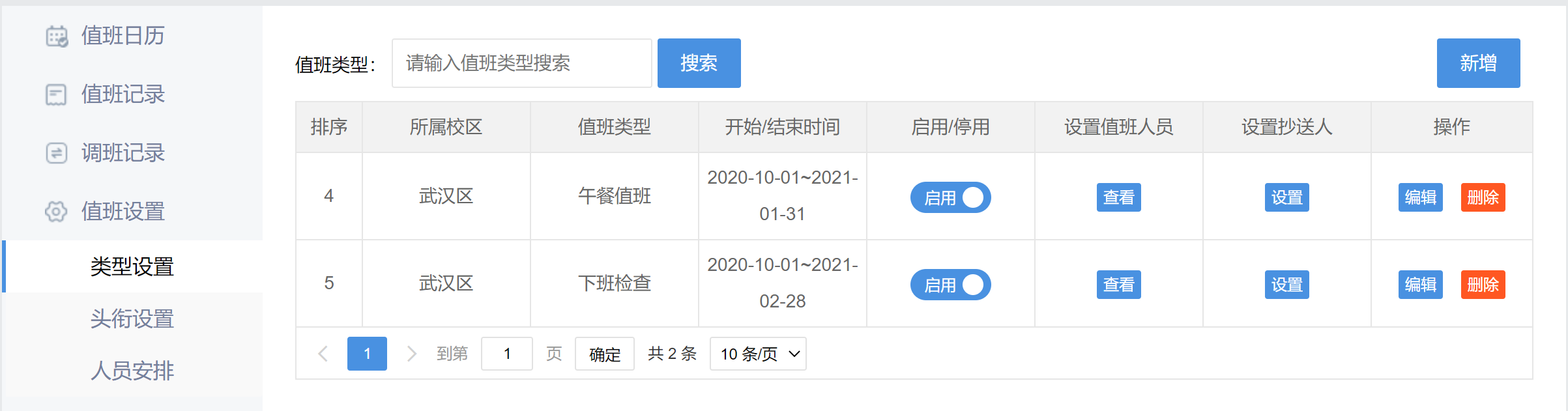1568x411 pixels.
Task: Go to next page arrow
Action: [x=411, y=354]
